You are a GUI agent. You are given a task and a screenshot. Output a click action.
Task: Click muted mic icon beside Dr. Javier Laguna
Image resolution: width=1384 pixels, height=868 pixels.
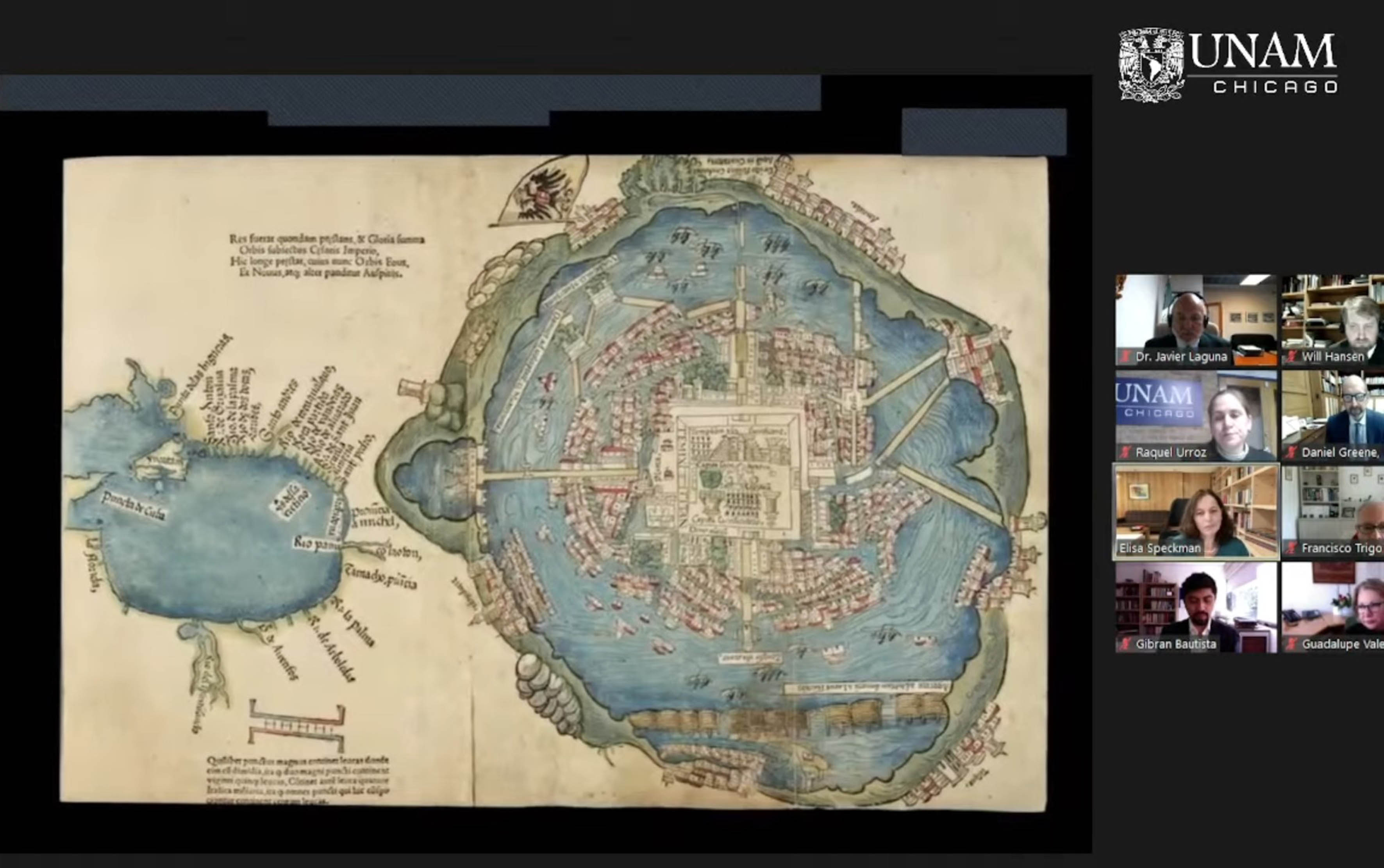(x=1125, y=357)
